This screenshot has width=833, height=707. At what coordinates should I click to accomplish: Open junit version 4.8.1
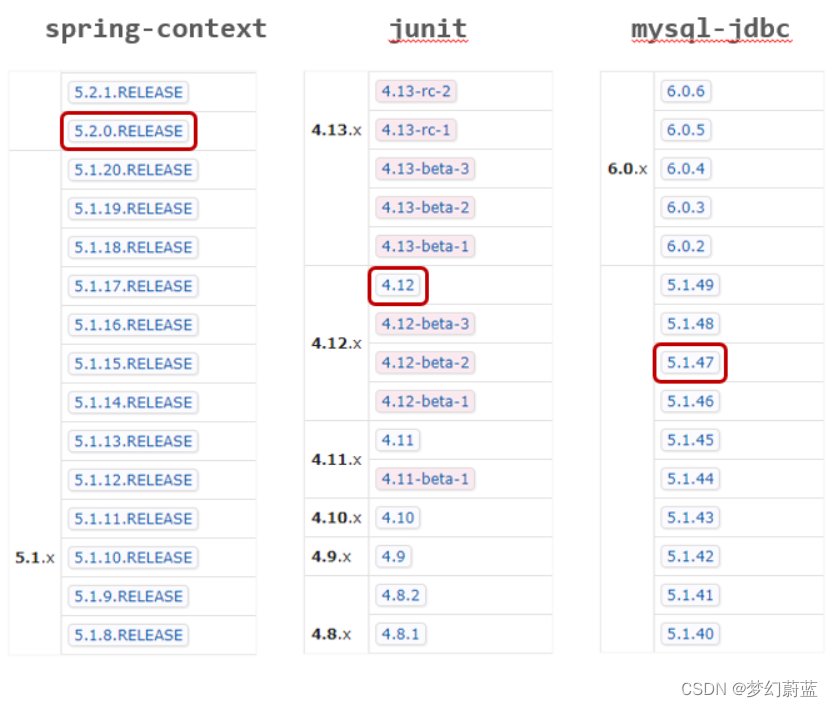click(x=401, y=634)
